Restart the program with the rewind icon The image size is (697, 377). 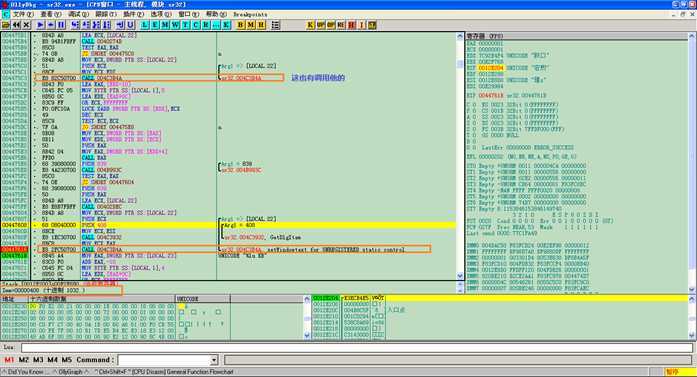click(16, 25)
